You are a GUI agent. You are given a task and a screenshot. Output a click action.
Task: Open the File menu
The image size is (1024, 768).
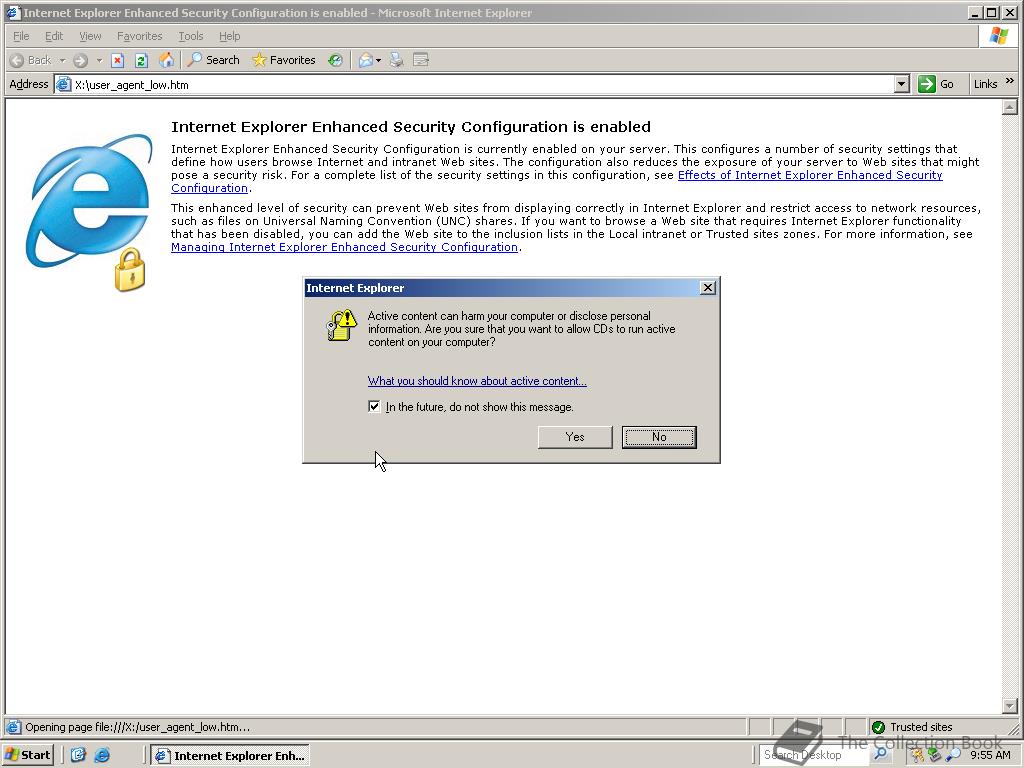coord(21,36)
